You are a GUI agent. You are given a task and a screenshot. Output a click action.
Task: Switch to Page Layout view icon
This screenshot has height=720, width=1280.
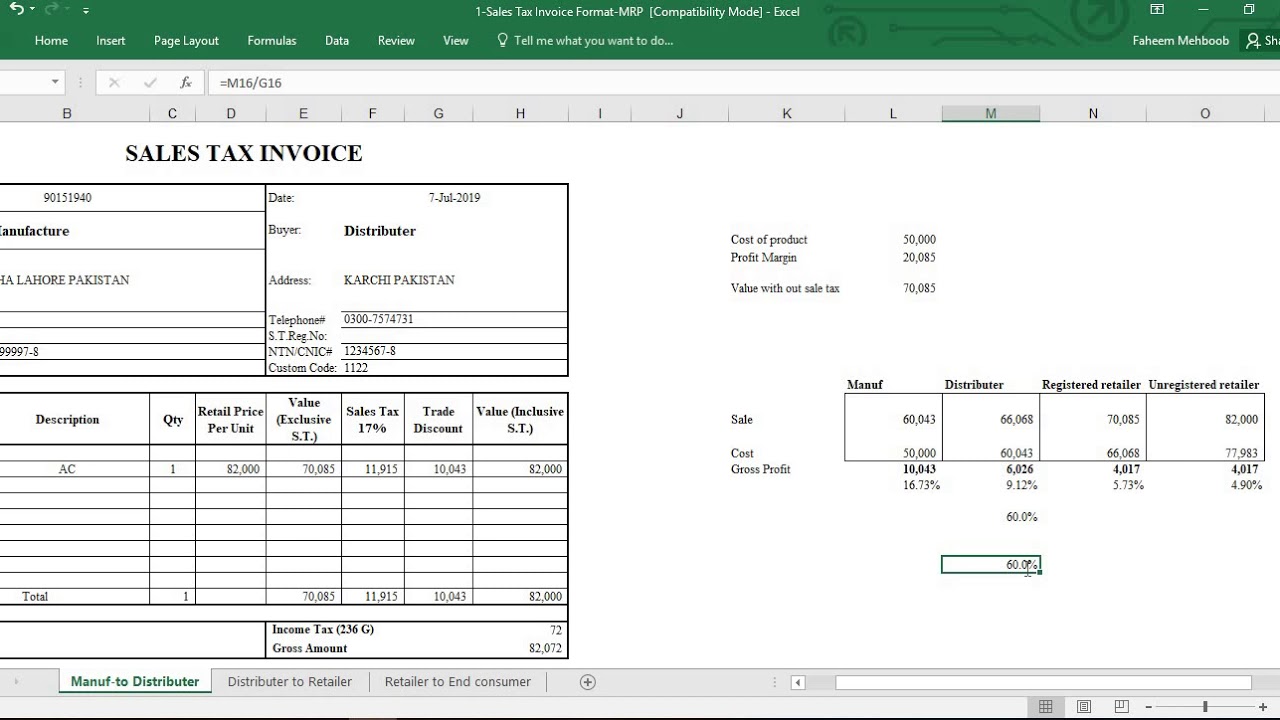coord(1084,705)
